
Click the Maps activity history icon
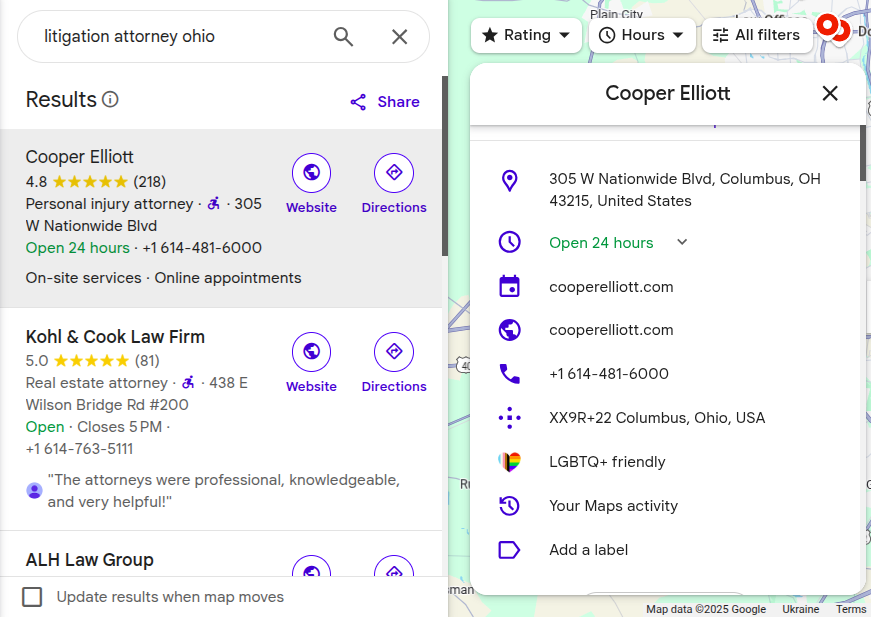509,505
